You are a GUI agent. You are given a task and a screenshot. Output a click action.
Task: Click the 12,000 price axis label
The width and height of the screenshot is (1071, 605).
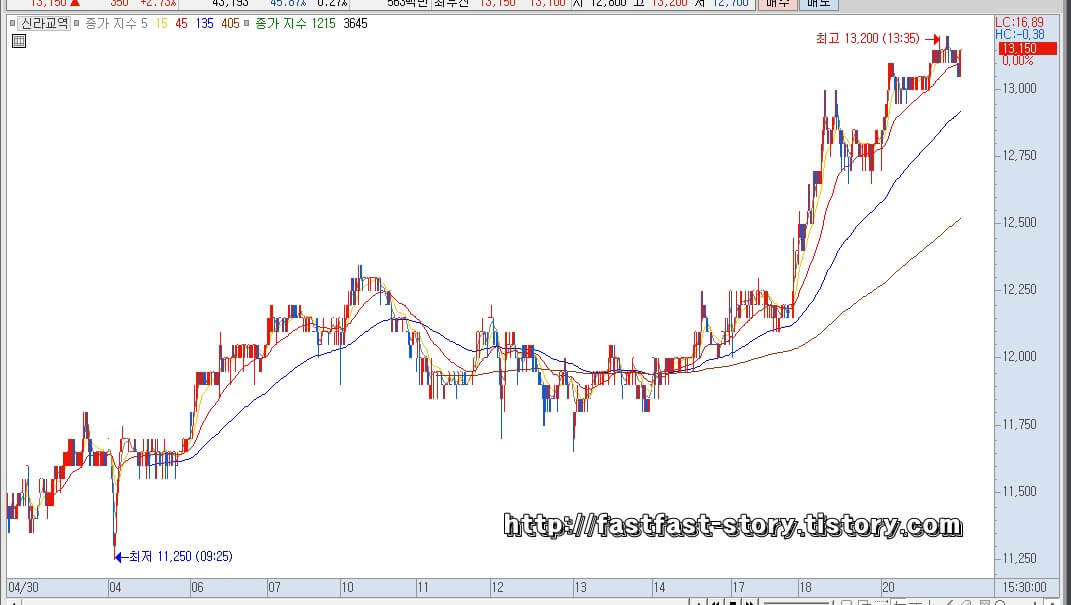pyautogui.click(x=1019, y=356)
